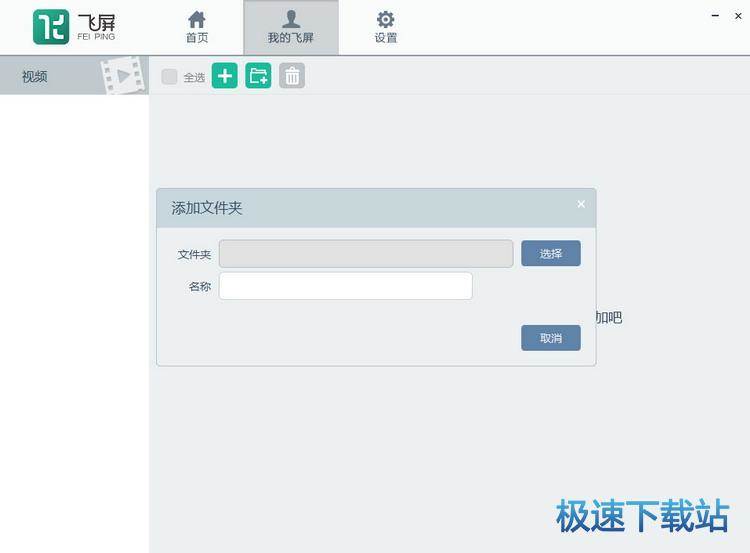Close the 添加文件夹 dialog
The image size is (750, 553).
point(581,204)
